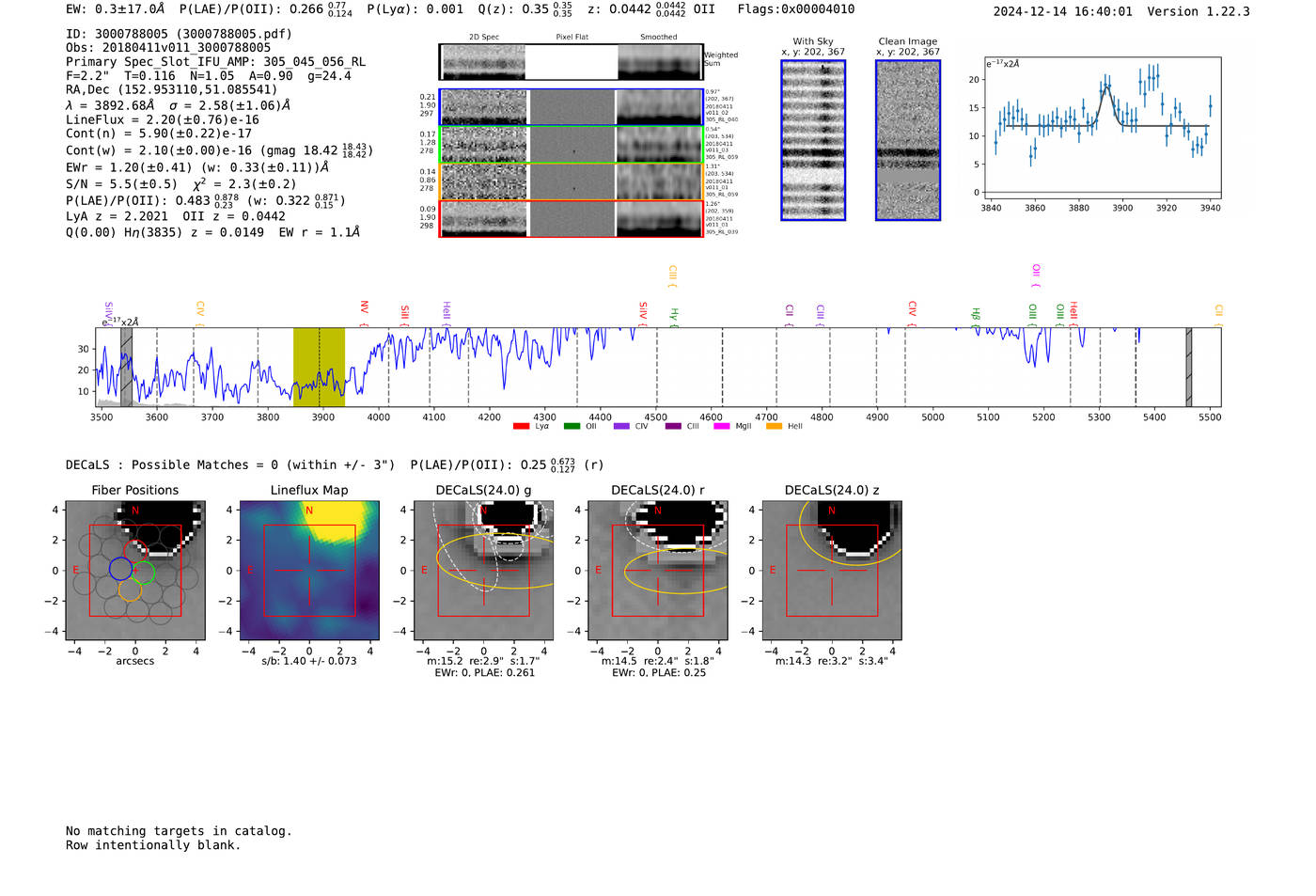Open the With Sky cutout image
1316x896 pixels.
tap(813, 140)
